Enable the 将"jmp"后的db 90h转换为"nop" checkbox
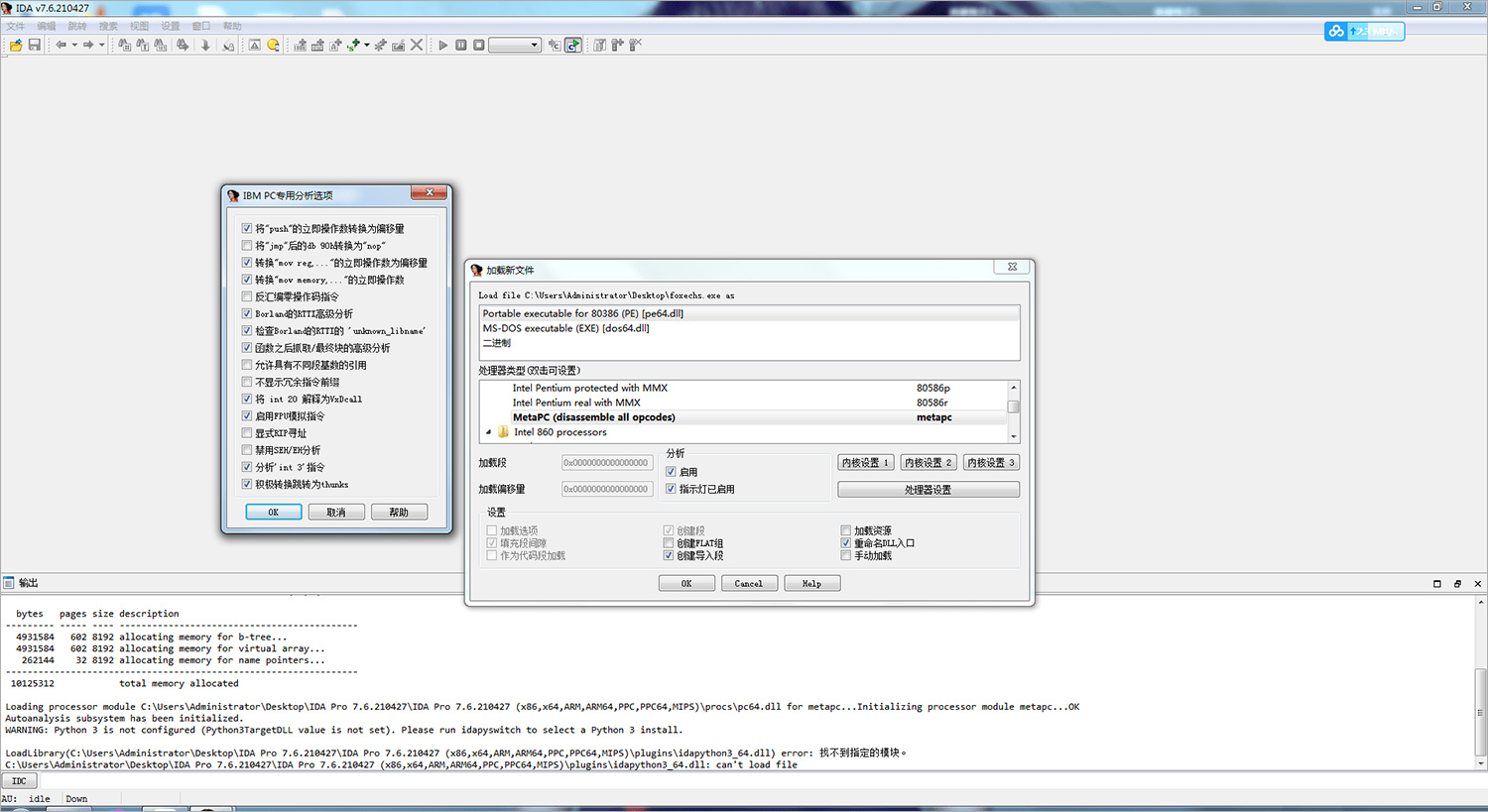 [x=247, y=245]
